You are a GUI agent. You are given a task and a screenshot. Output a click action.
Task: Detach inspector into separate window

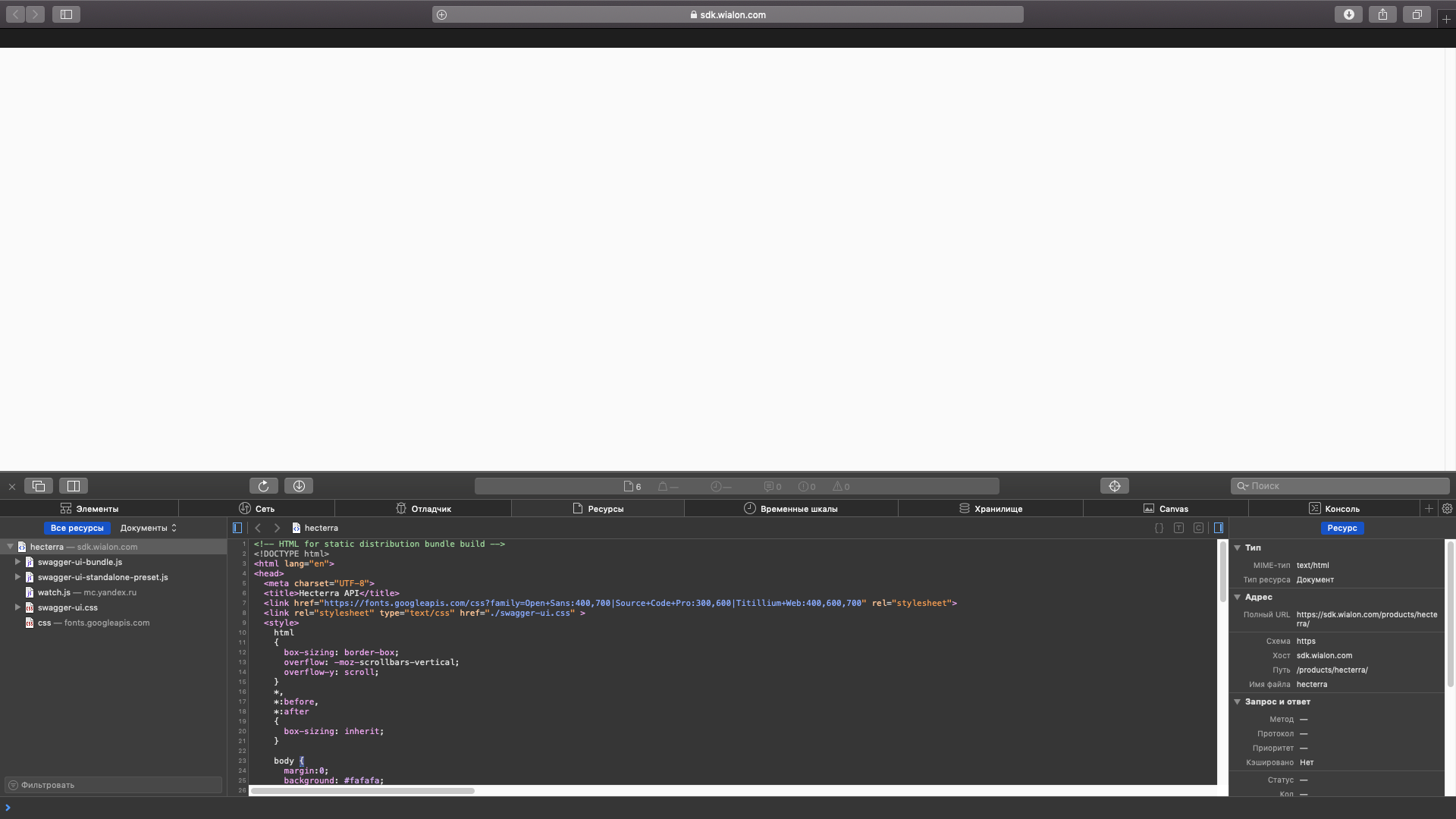click(39, 486)
